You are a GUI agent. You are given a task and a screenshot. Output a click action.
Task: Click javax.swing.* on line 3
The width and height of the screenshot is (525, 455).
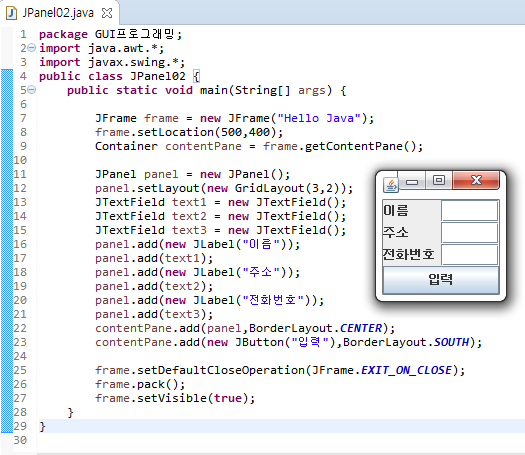(133, 62)
